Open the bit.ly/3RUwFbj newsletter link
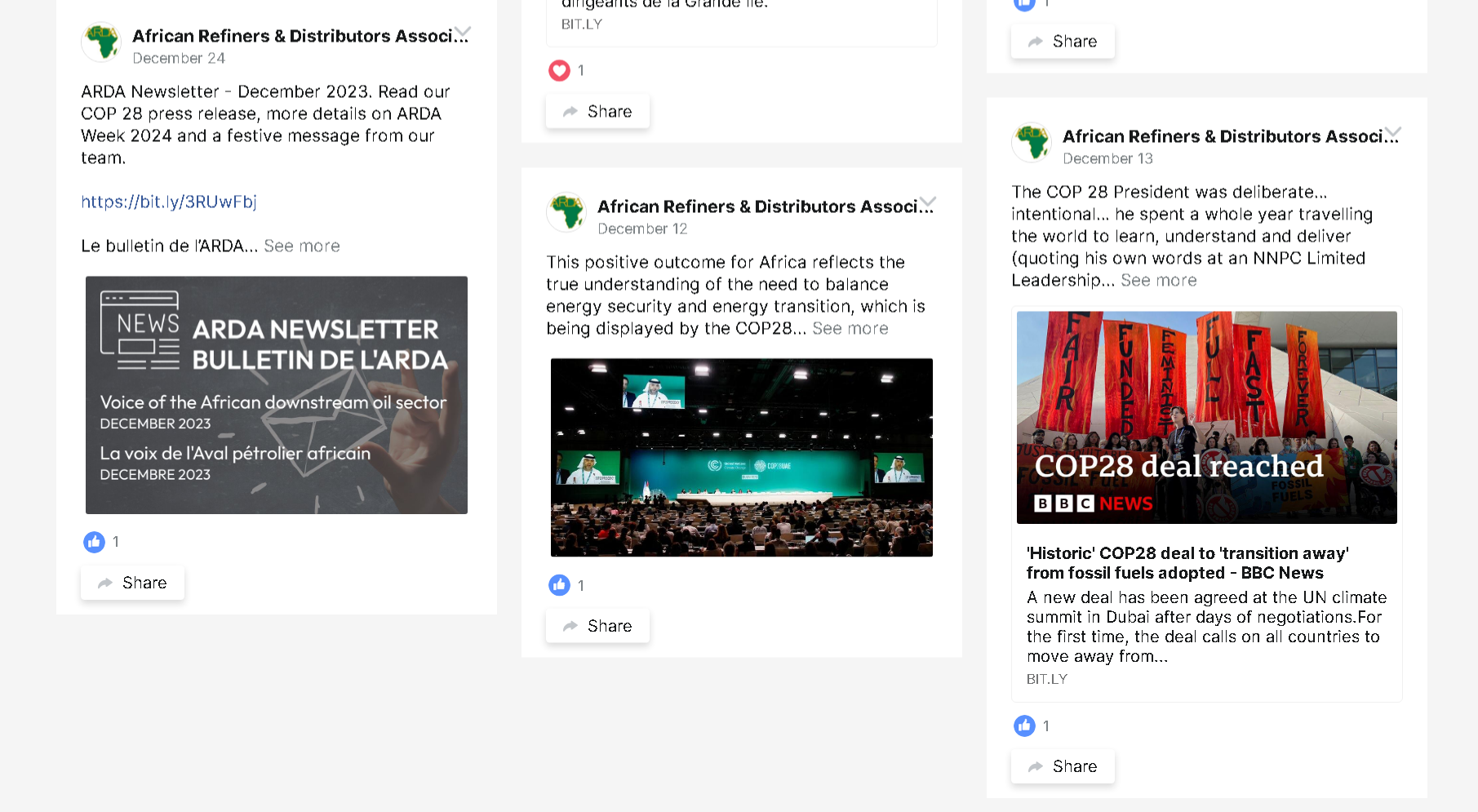This screenshot has height=812, width=1478. [x=169, y=202]
